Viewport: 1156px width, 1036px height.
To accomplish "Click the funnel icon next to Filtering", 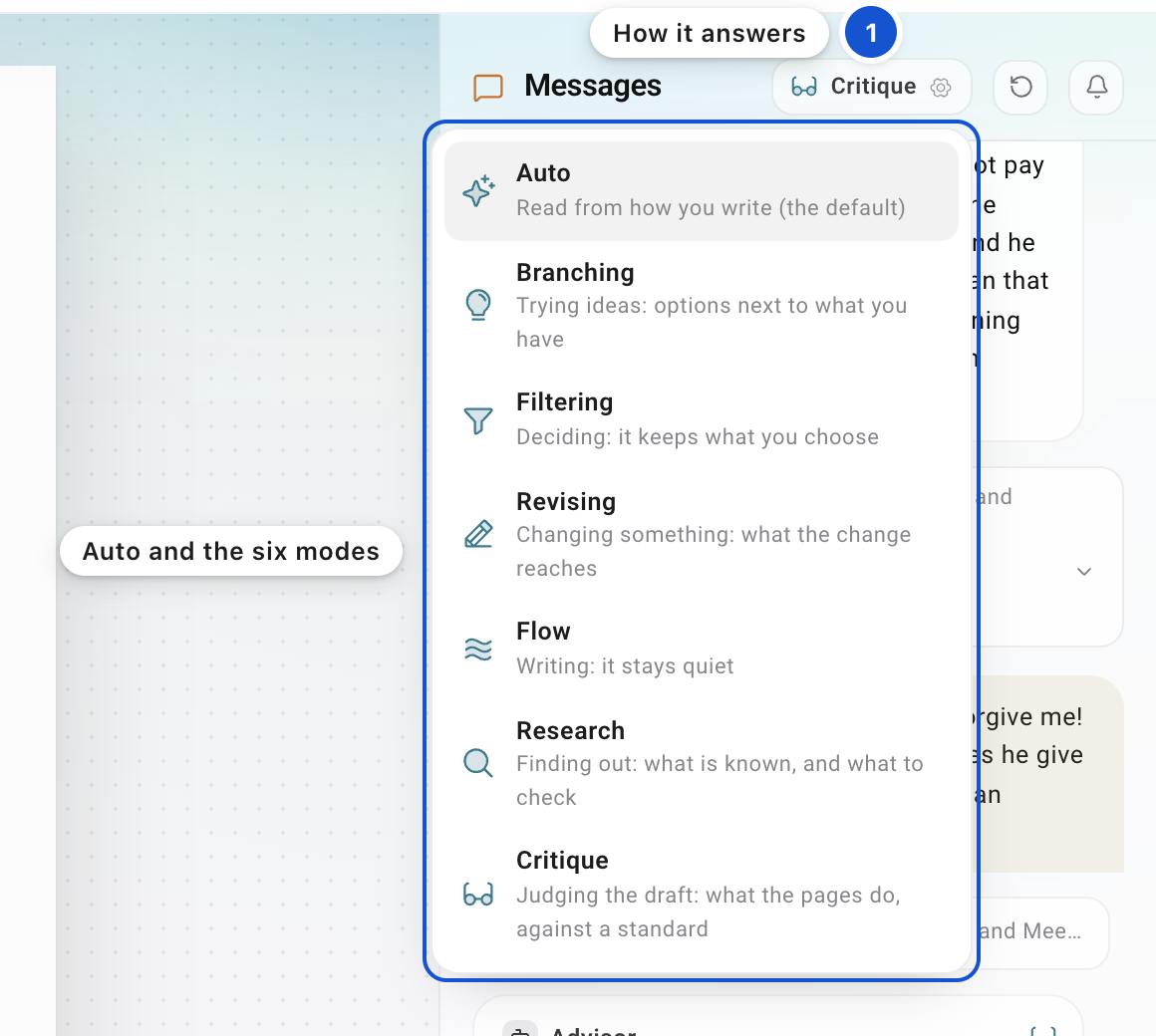I will 477,420.
